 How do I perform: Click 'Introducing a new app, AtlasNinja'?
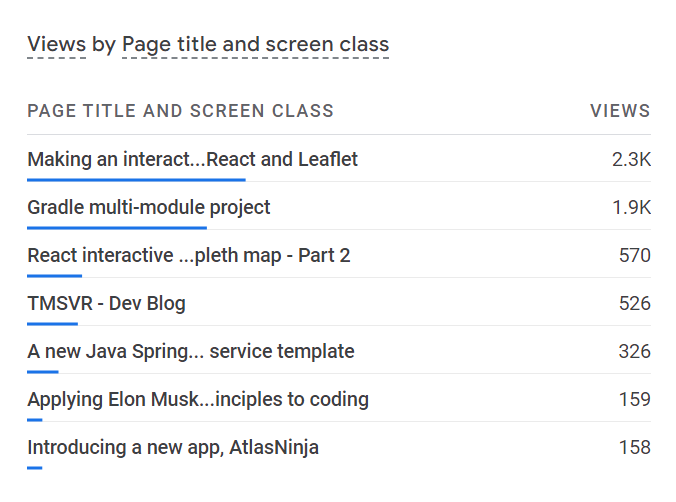pyautogui.click(x=173, y=447)
